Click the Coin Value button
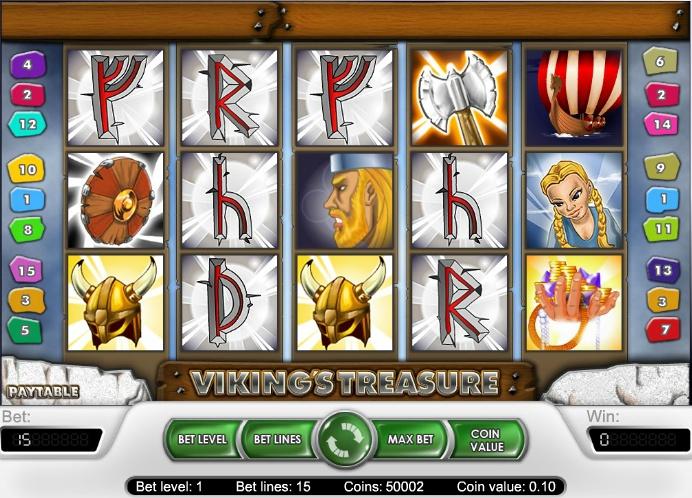This screenshot has width=692, height=498. [487, 440]
